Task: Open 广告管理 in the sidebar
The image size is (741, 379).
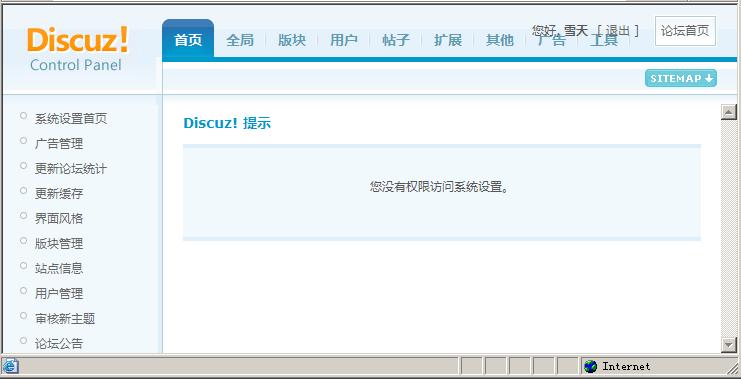Action: [x=59, y=144]
